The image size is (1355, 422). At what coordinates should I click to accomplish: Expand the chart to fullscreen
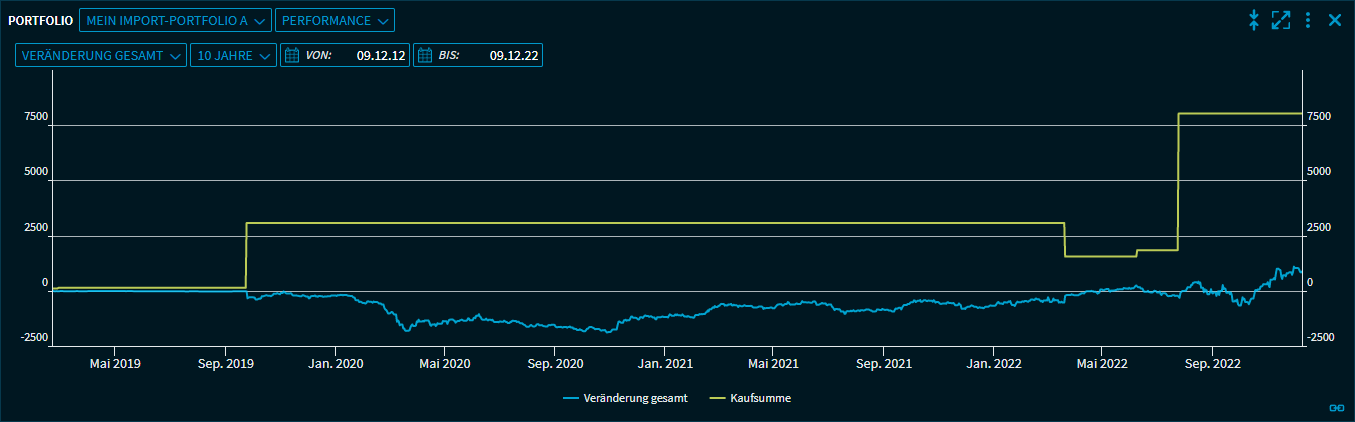click(x=1281, y=20)
